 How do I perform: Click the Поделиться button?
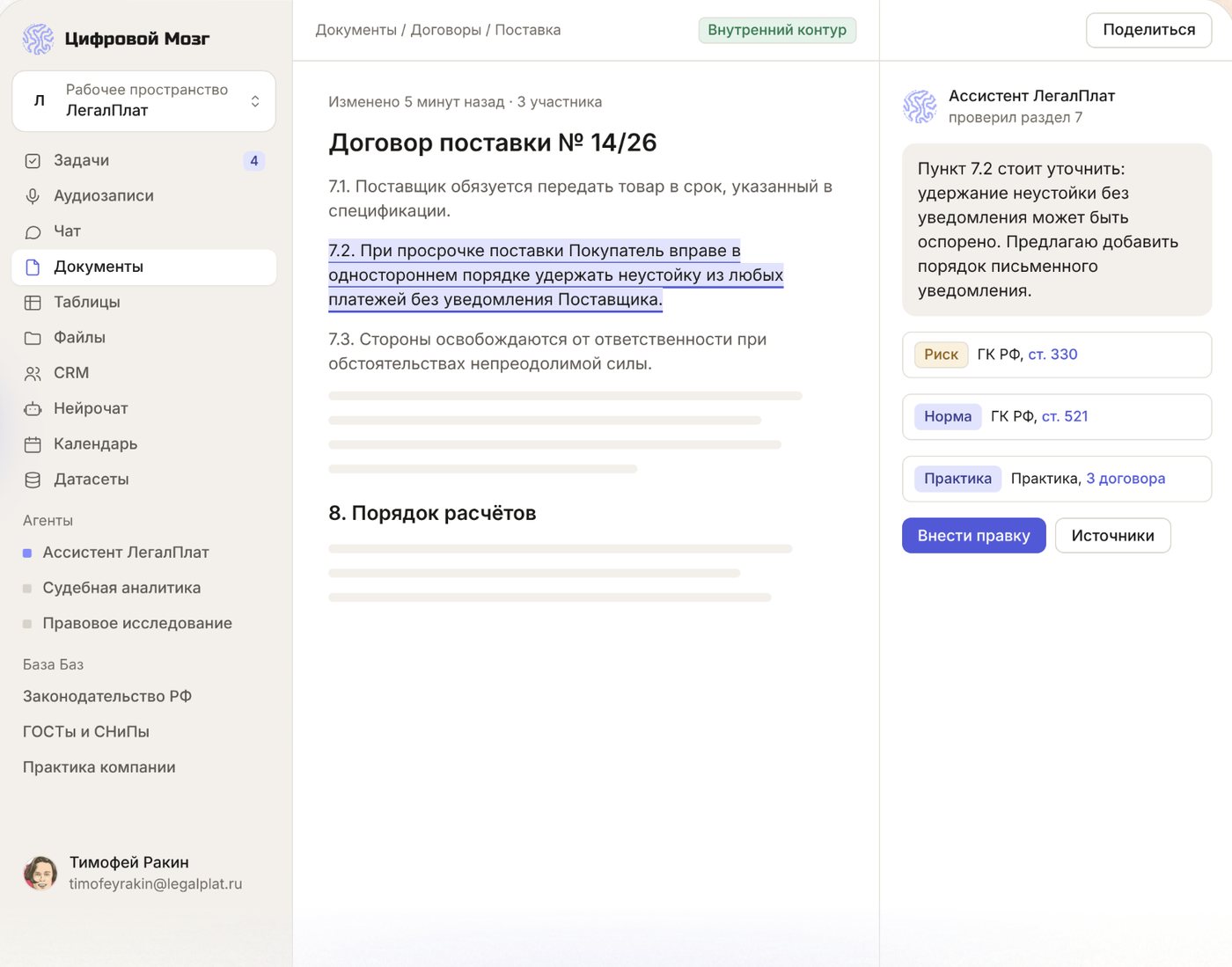pyautogui.click(x=1148, y=30)
